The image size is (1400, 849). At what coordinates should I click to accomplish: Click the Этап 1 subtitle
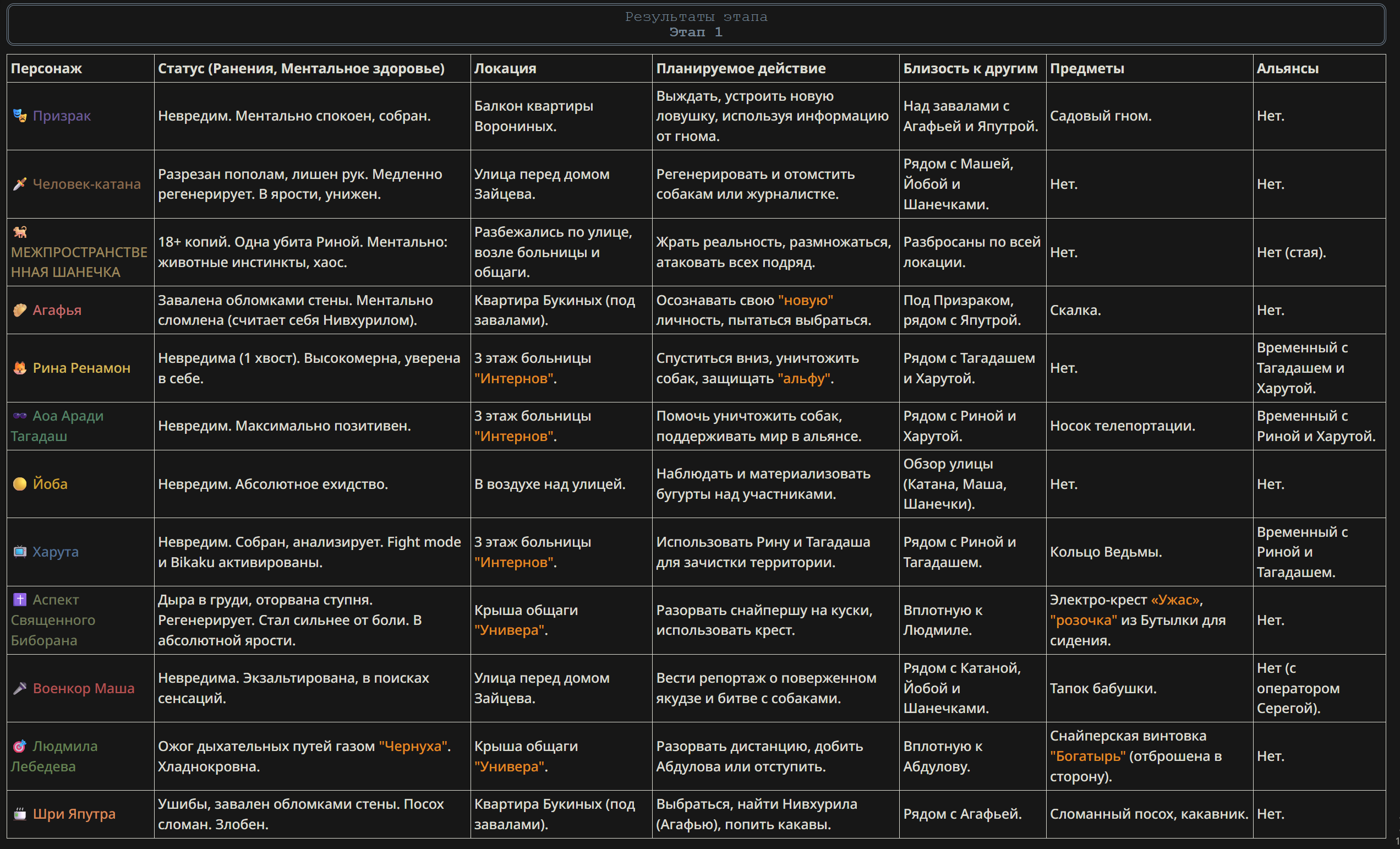tap(696, 32)
